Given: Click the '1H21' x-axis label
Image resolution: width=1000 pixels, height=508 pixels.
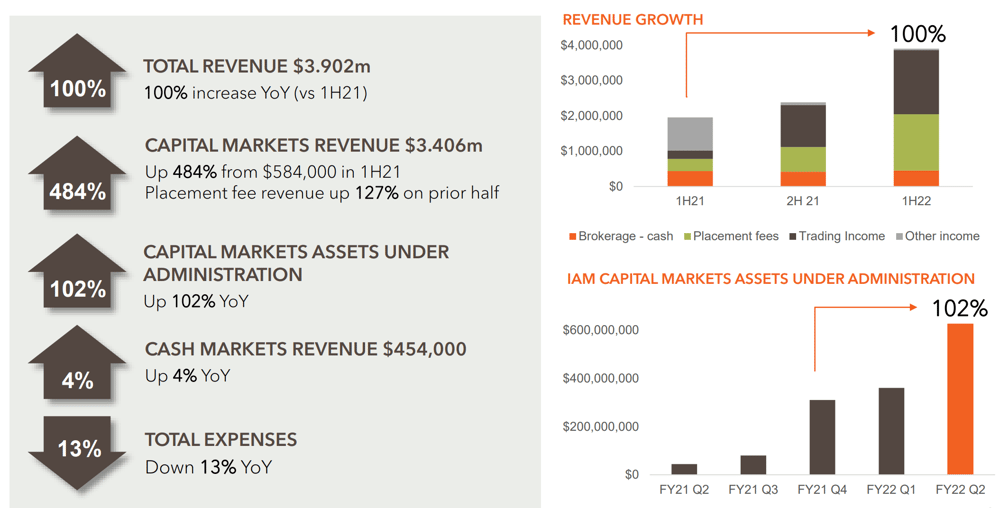Looking at the screenshot, I should [690, 201].
